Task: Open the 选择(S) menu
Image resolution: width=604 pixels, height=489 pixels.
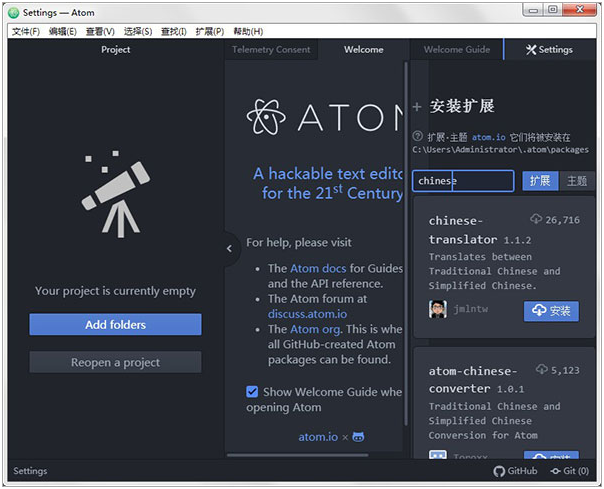Action: coord(138,32)
